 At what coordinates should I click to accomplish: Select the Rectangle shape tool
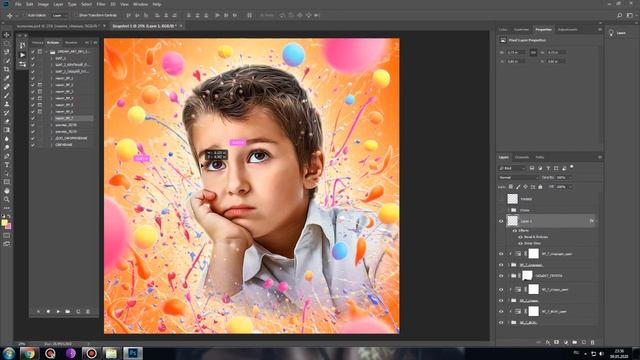click(7, 182)
